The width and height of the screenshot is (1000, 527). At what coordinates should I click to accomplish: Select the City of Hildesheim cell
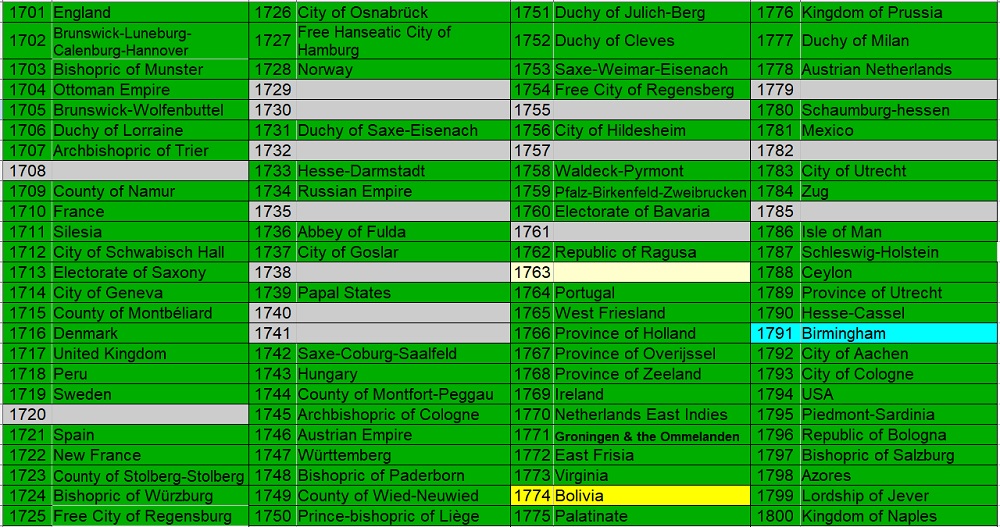coord(651,130)
